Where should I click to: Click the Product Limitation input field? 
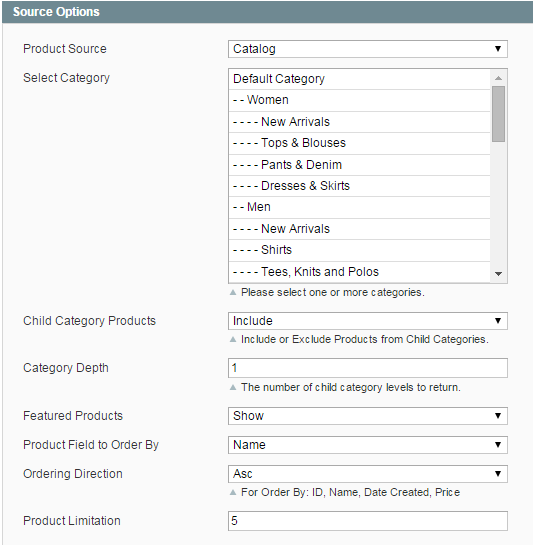(x=368, y=521)
